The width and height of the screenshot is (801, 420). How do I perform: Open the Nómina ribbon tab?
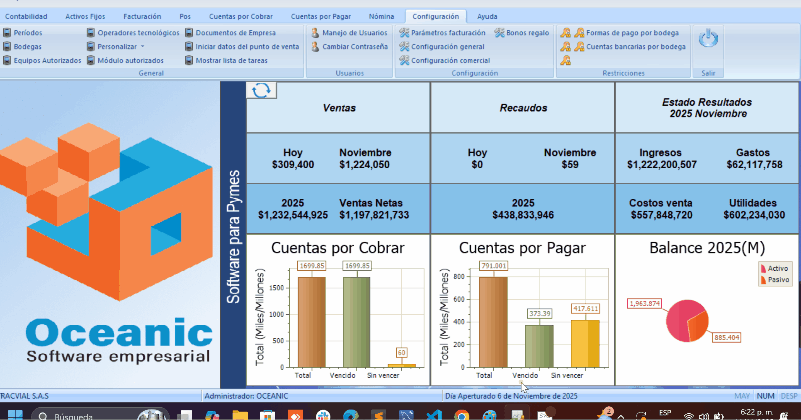pos(381,17)
